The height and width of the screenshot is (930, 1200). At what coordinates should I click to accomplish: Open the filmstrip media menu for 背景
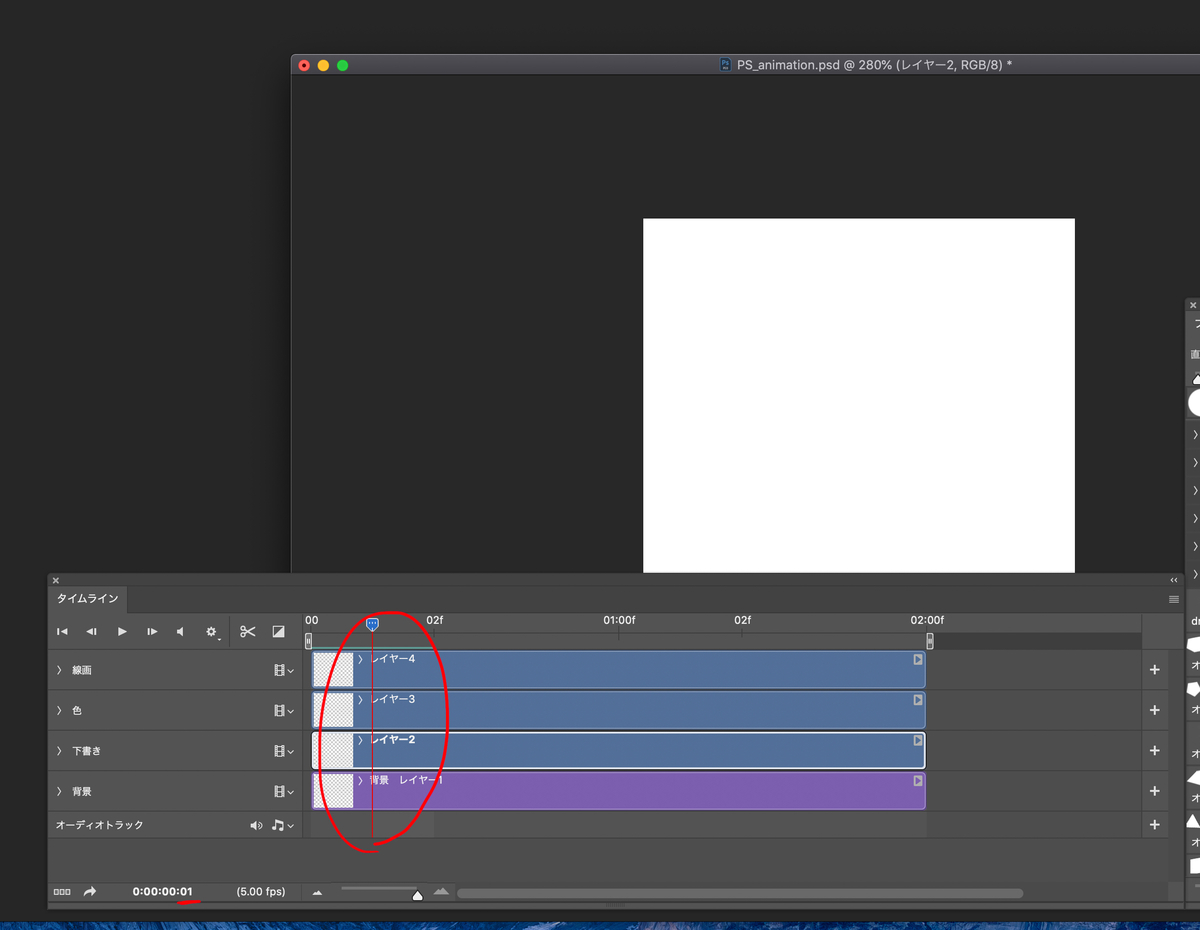tap(284, 791)
